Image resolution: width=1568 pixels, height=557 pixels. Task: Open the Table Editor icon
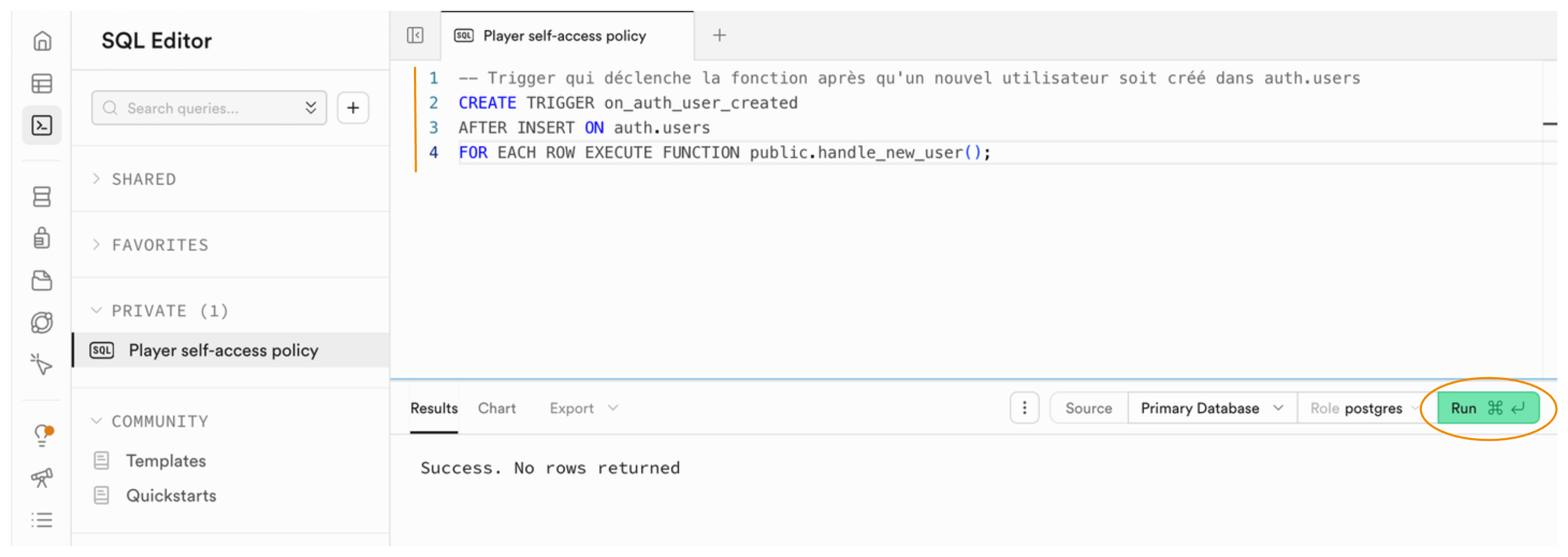(x=42, y=83)
